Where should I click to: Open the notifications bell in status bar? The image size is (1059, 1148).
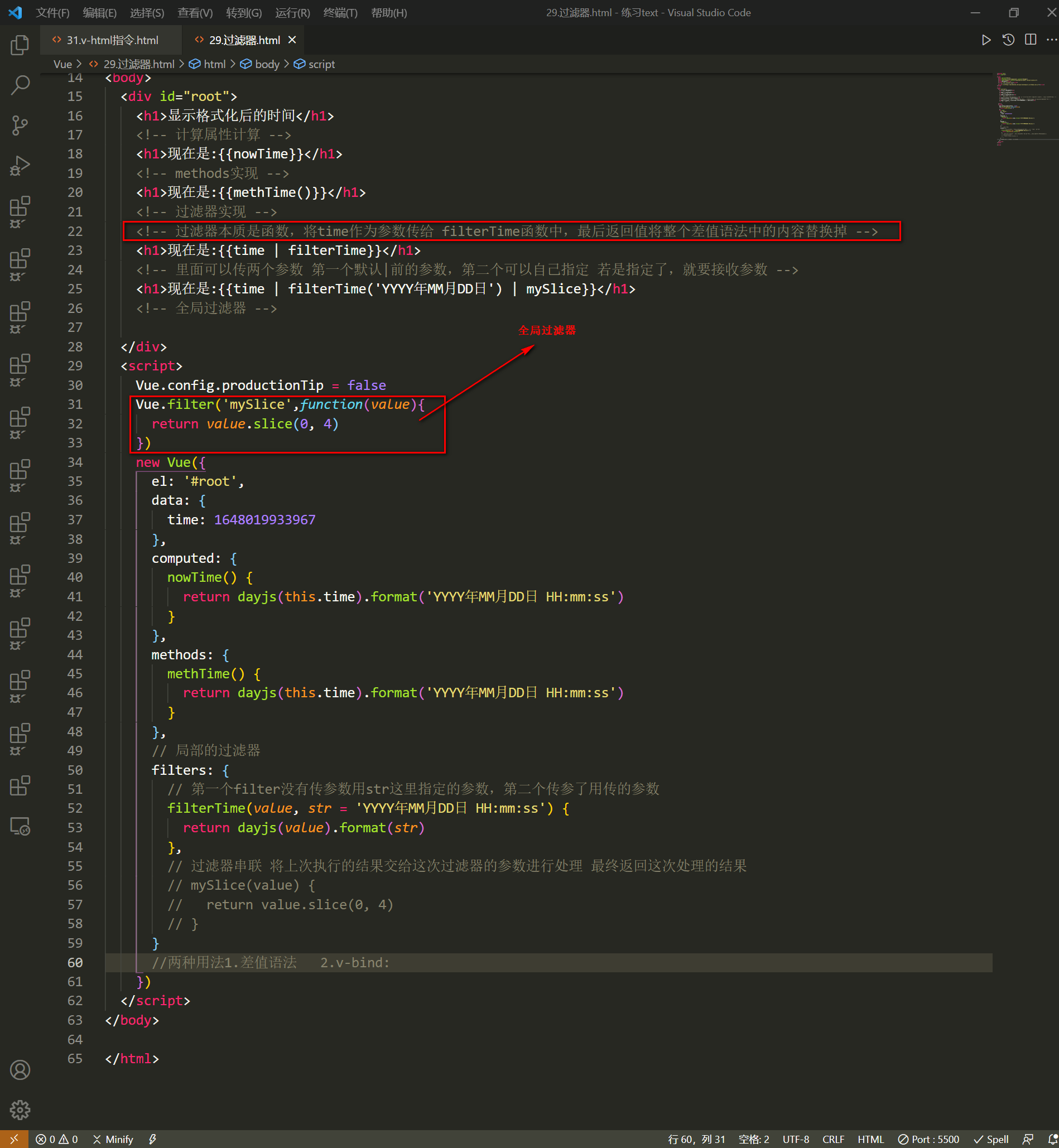coord(1052,1139)
